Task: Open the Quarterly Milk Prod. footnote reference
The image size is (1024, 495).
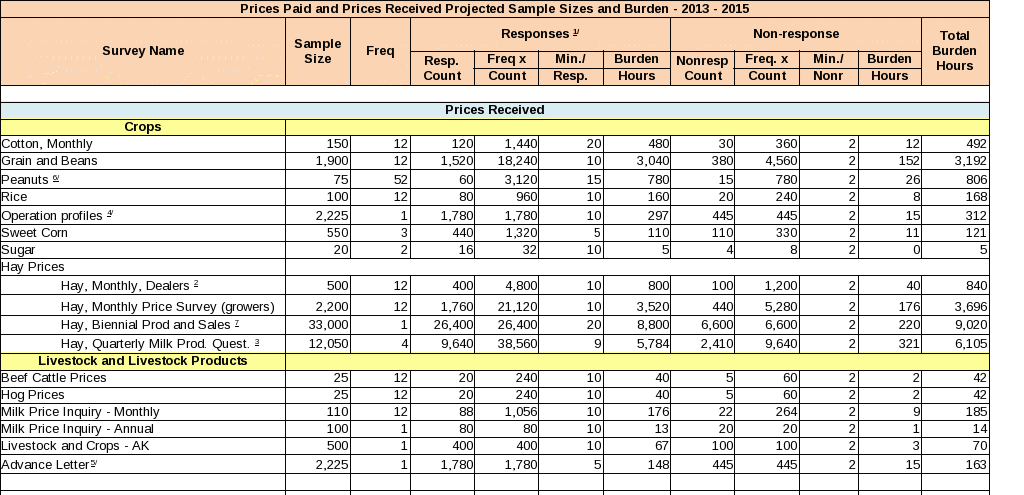Action: tap(257, 342)
